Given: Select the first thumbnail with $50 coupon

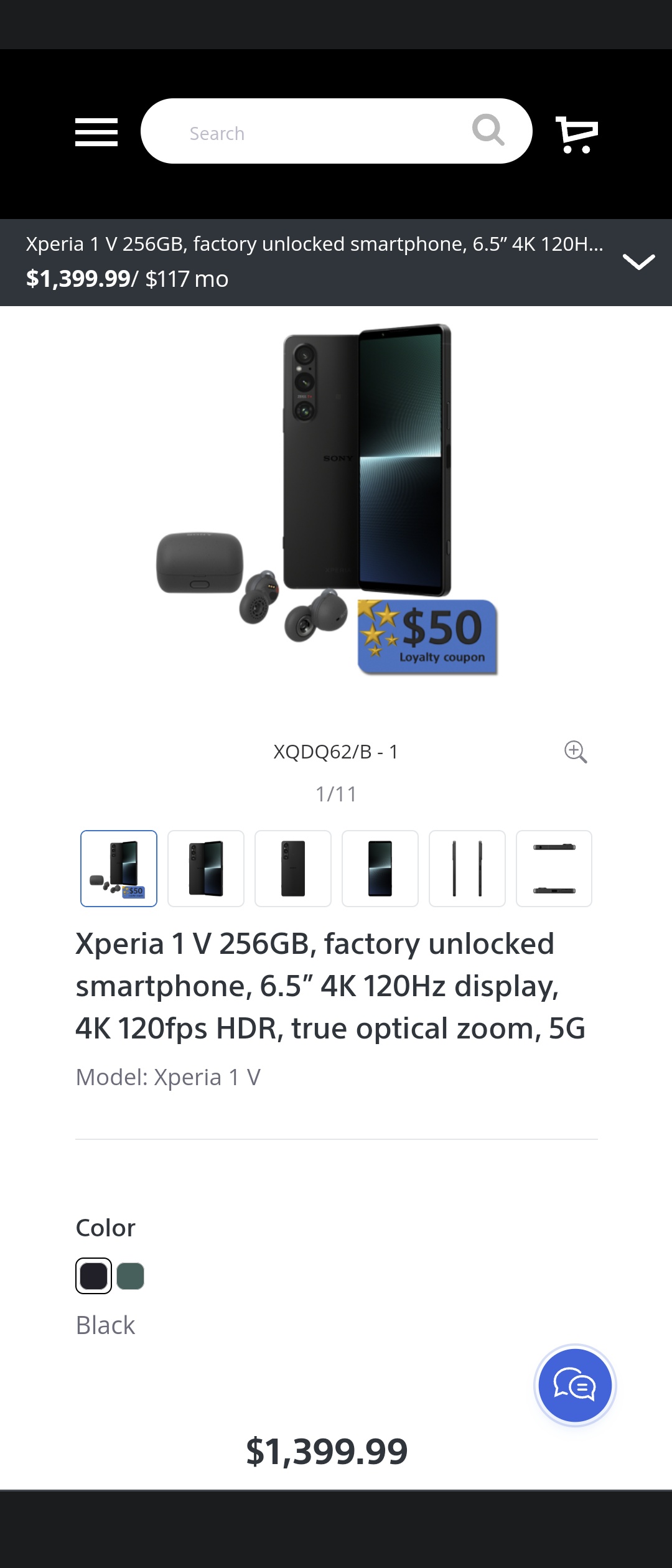Looking at the screenshot, I should click(x=119, y=869).
